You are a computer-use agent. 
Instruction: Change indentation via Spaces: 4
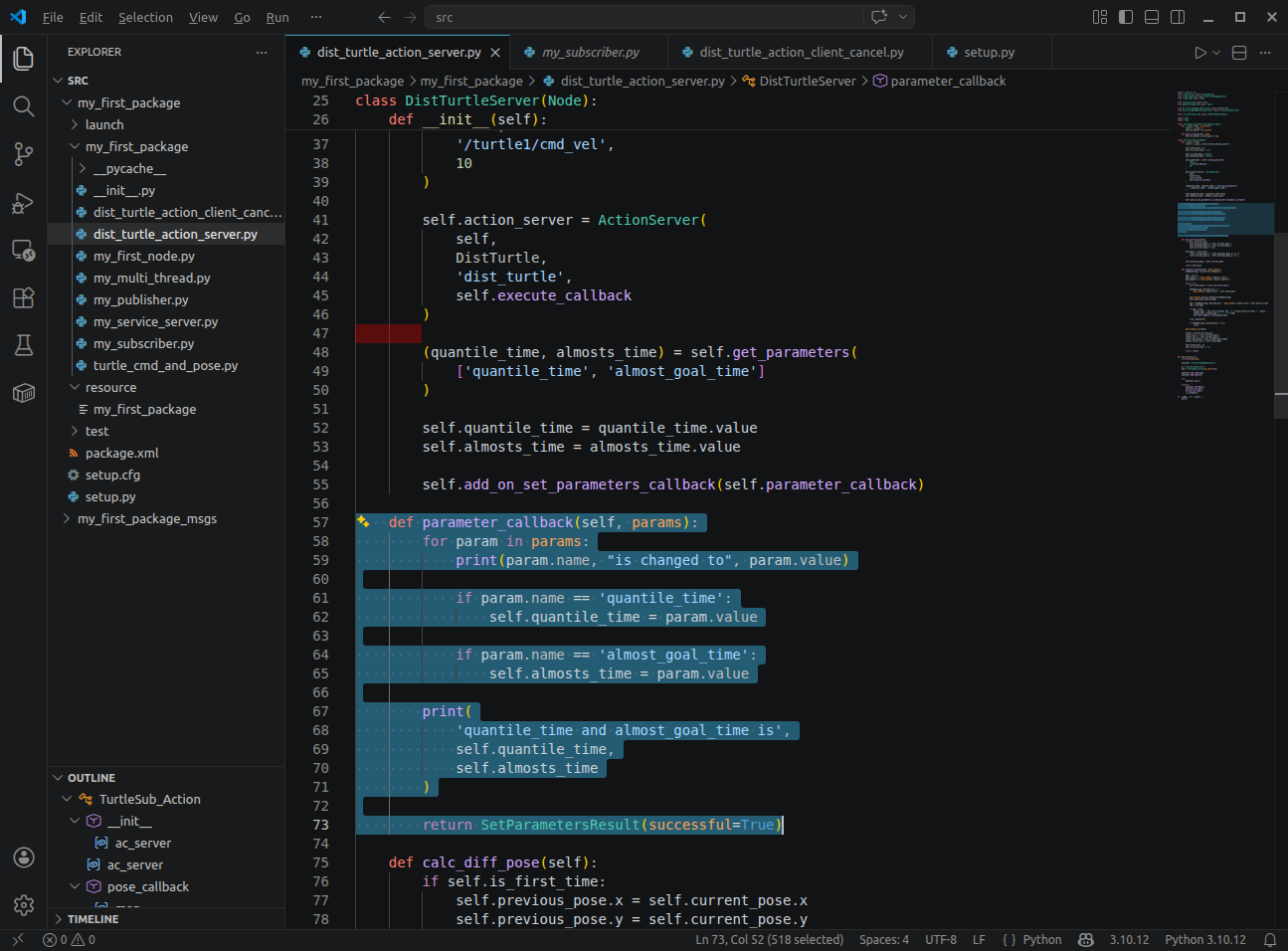tap(884, 940)
